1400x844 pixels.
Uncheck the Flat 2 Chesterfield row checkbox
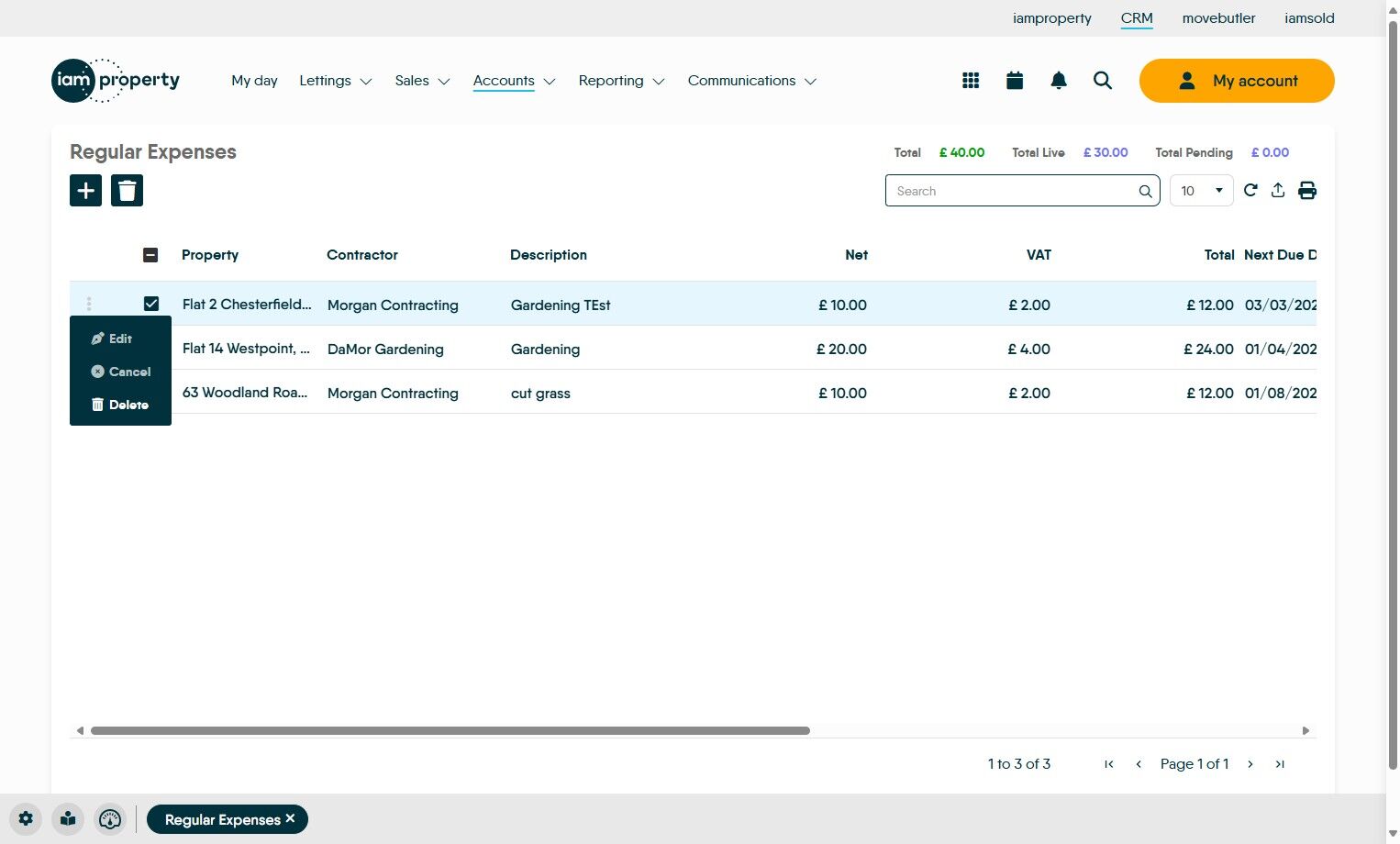coord(151,304)
